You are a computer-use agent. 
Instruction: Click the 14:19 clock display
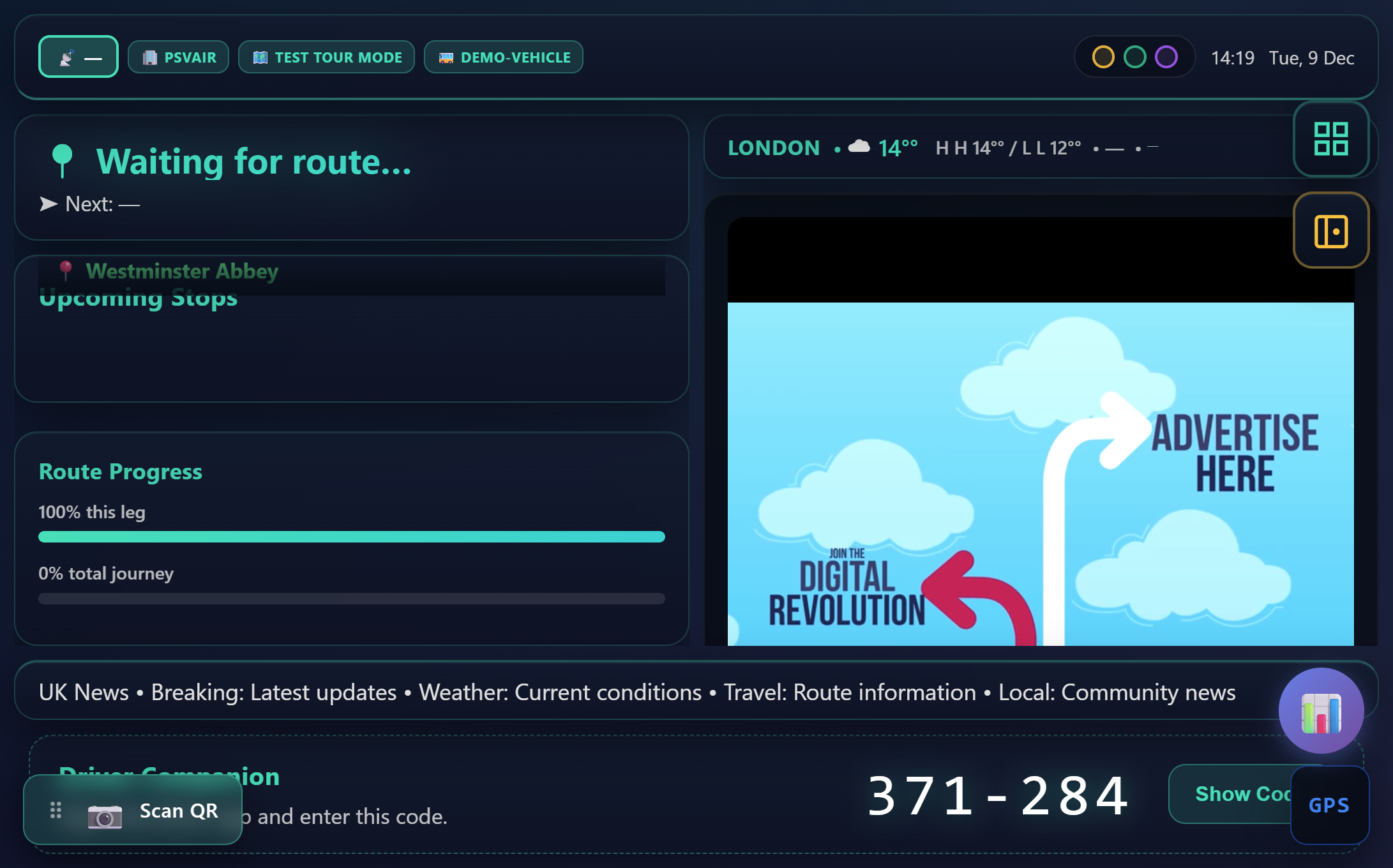point(1233,58)
